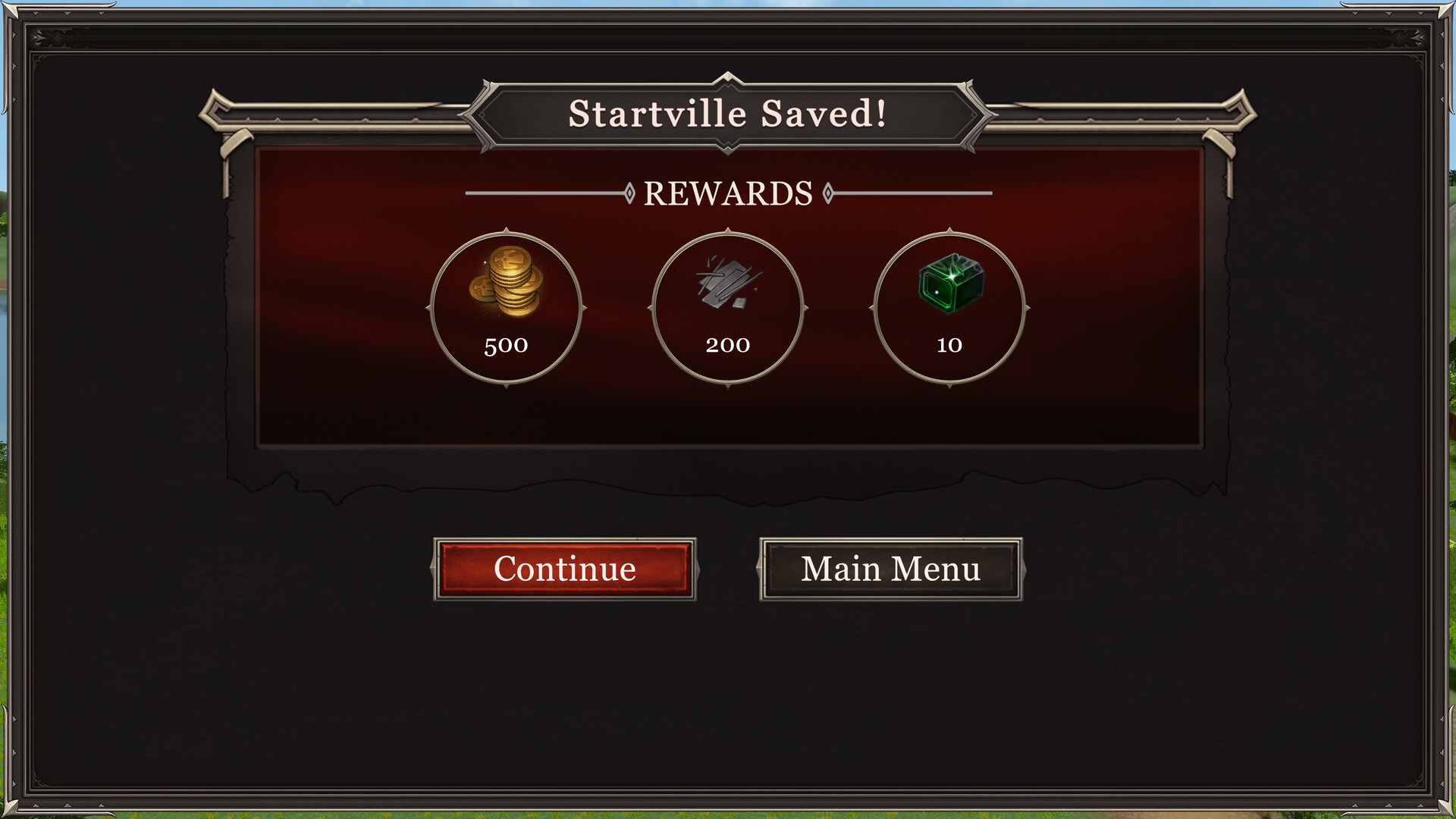Return to the Main Menu
Viewport: 1456px width, 819px height.
pos(891,570)
